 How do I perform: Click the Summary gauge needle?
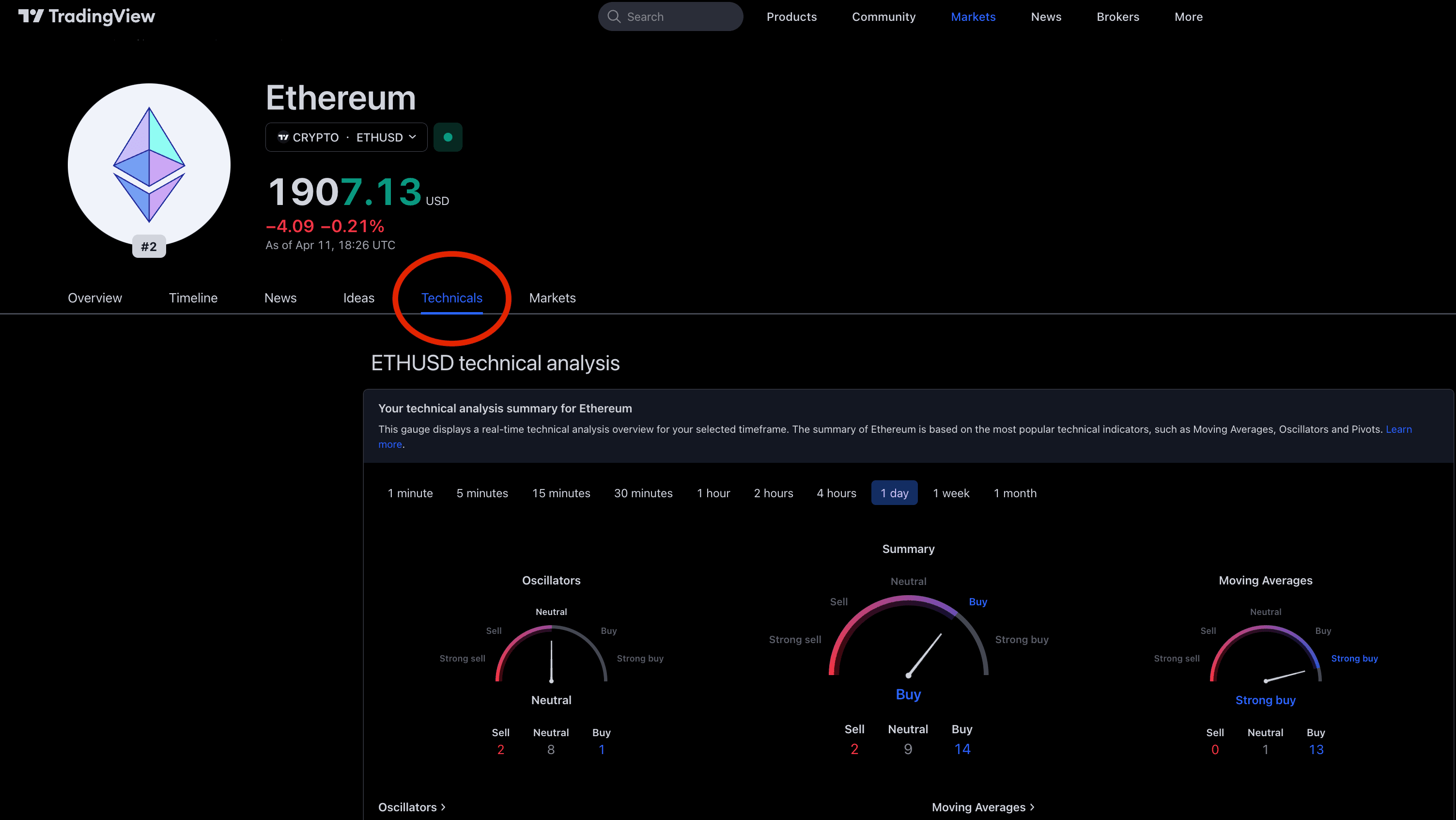(925, 654)
